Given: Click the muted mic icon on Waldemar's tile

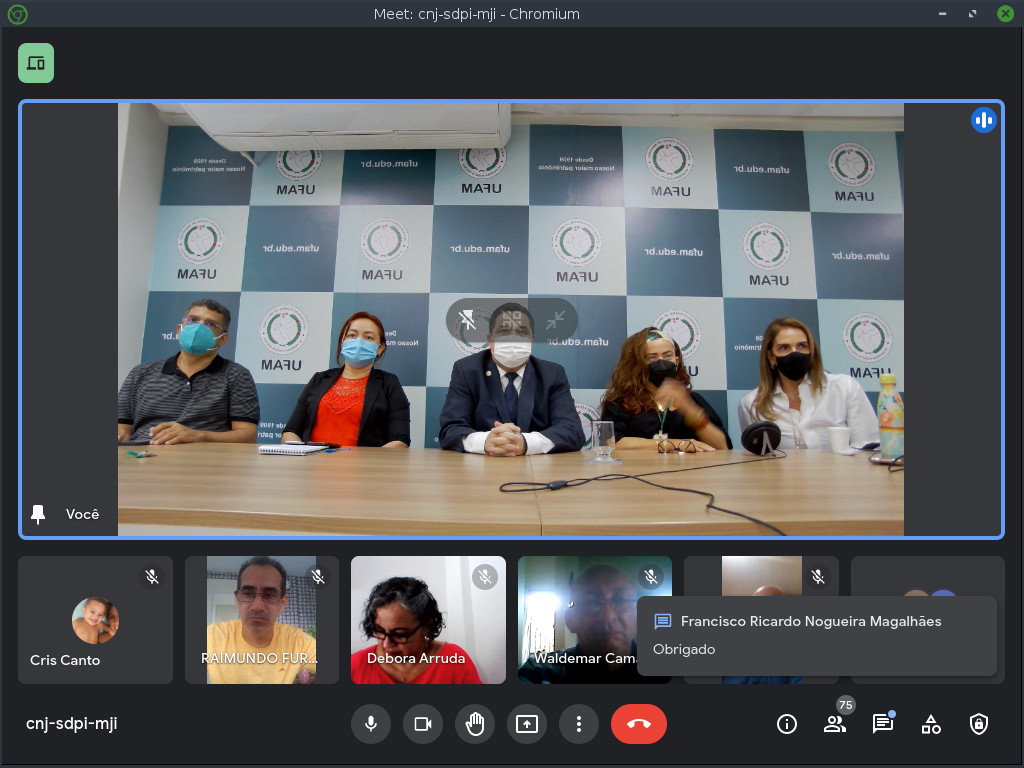Looking at the screenshot, I should (x=651, y=577).
